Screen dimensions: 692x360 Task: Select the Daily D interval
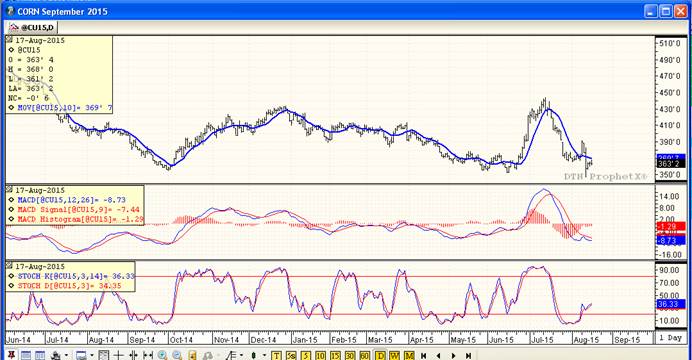[380, 356]
